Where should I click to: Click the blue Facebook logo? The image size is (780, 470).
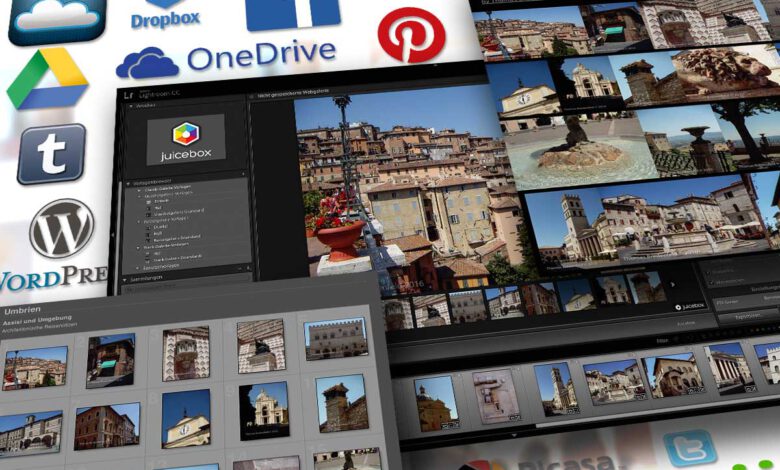tap(293, 13)
